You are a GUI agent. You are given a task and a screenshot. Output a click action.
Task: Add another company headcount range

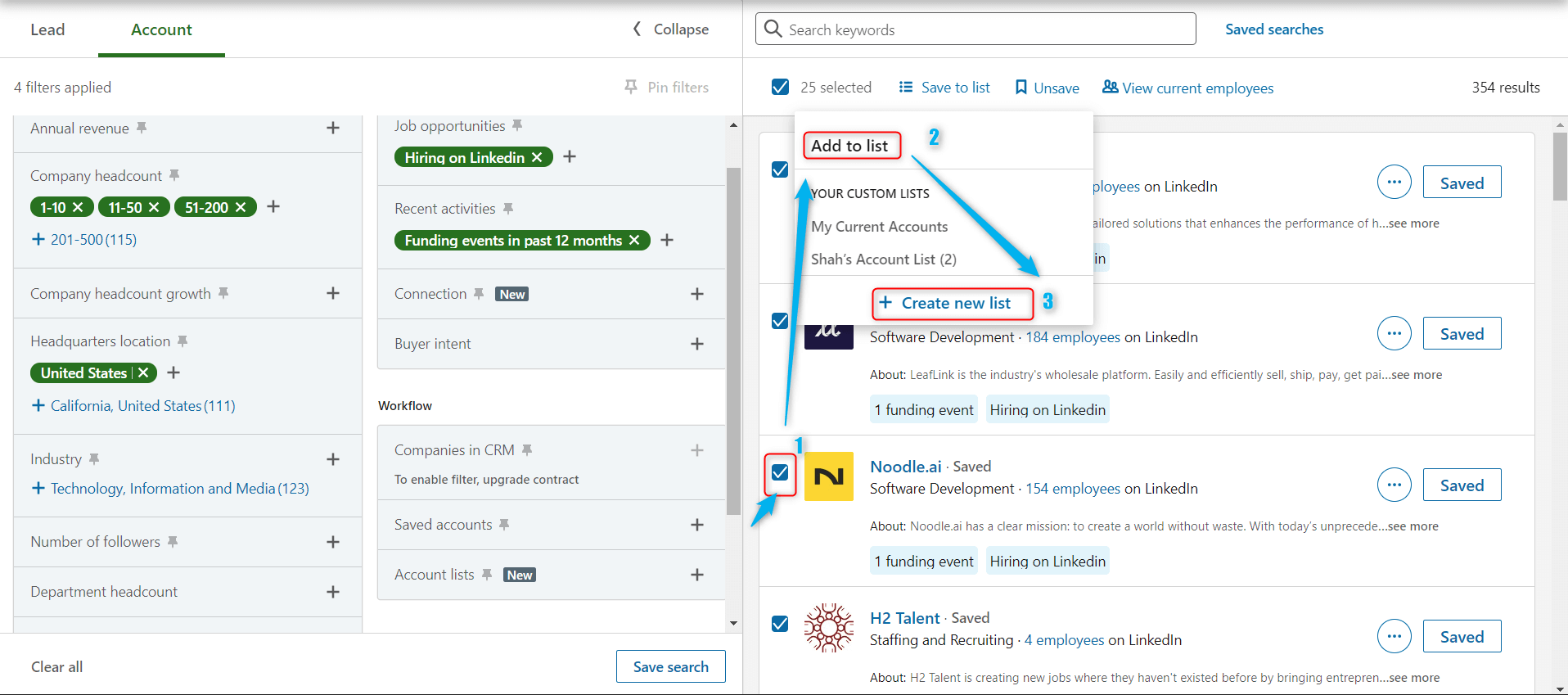[273, 207]
